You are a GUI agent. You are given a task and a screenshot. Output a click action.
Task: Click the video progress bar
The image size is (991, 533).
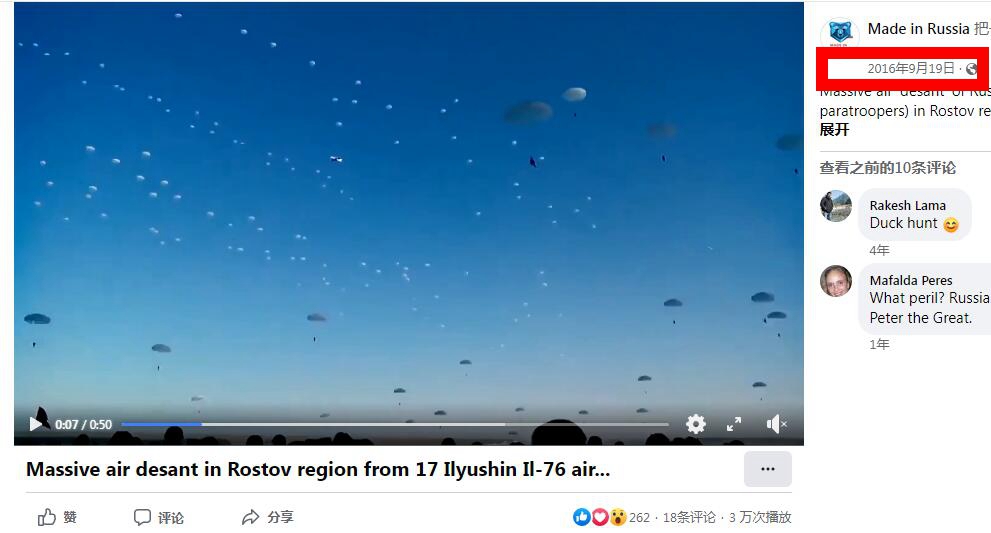pos(394,424)
